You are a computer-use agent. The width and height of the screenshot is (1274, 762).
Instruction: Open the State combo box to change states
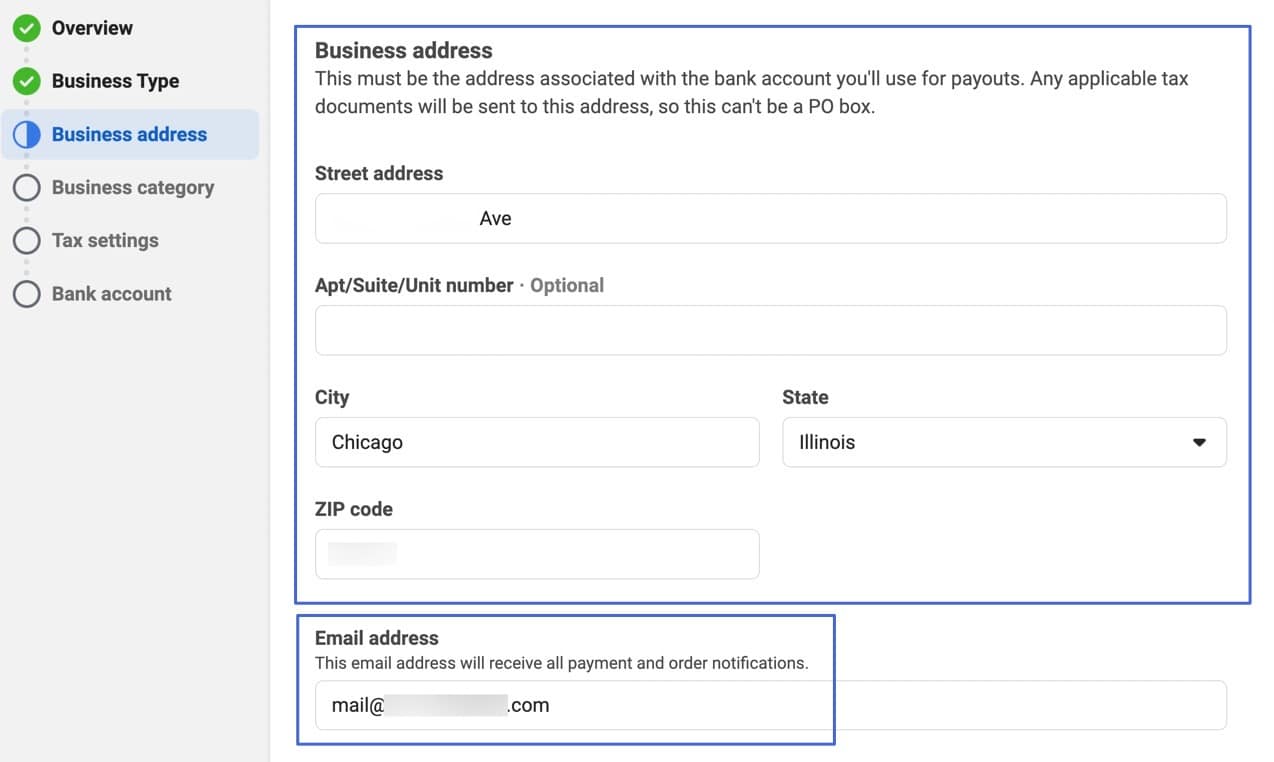point(1004,442)
